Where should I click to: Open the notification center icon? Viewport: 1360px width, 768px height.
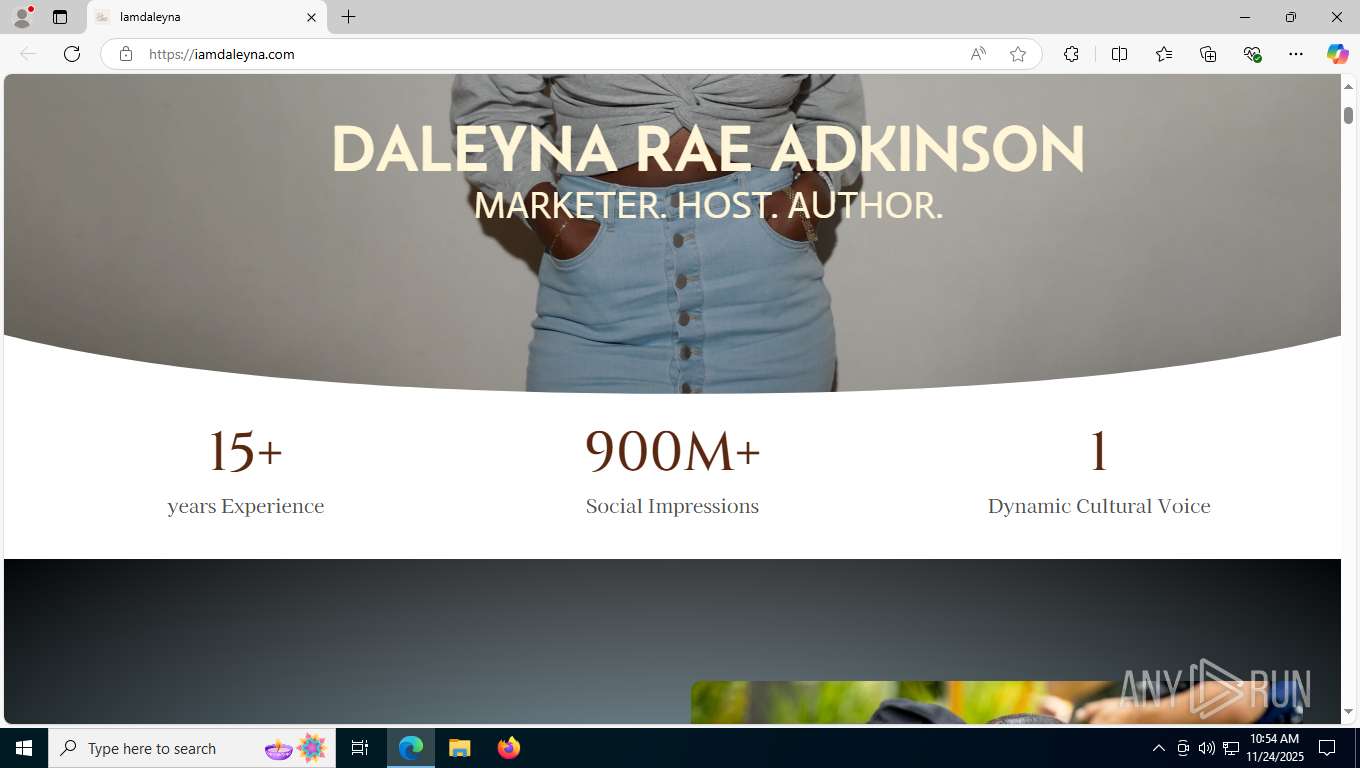click(1328, 748)
